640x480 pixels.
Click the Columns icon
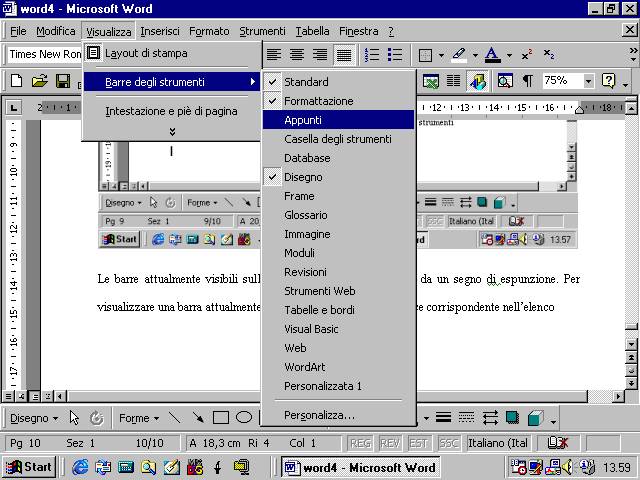pos(453,81)
